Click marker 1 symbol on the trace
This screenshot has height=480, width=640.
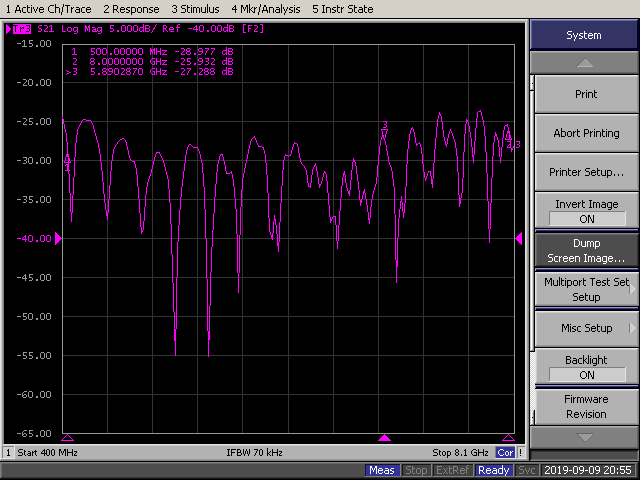(x=67, y=158)
